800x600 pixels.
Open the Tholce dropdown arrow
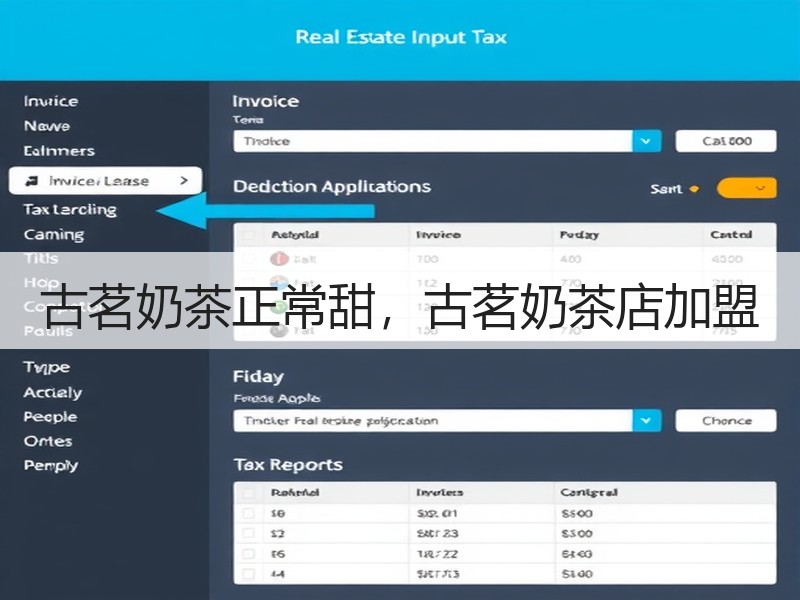[x=646, y=141]
